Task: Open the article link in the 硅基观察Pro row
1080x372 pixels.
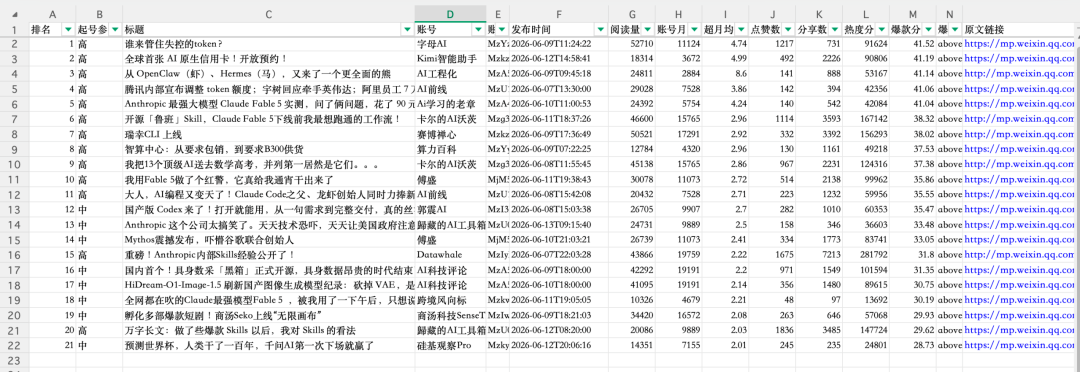Action: point(1019,345)
